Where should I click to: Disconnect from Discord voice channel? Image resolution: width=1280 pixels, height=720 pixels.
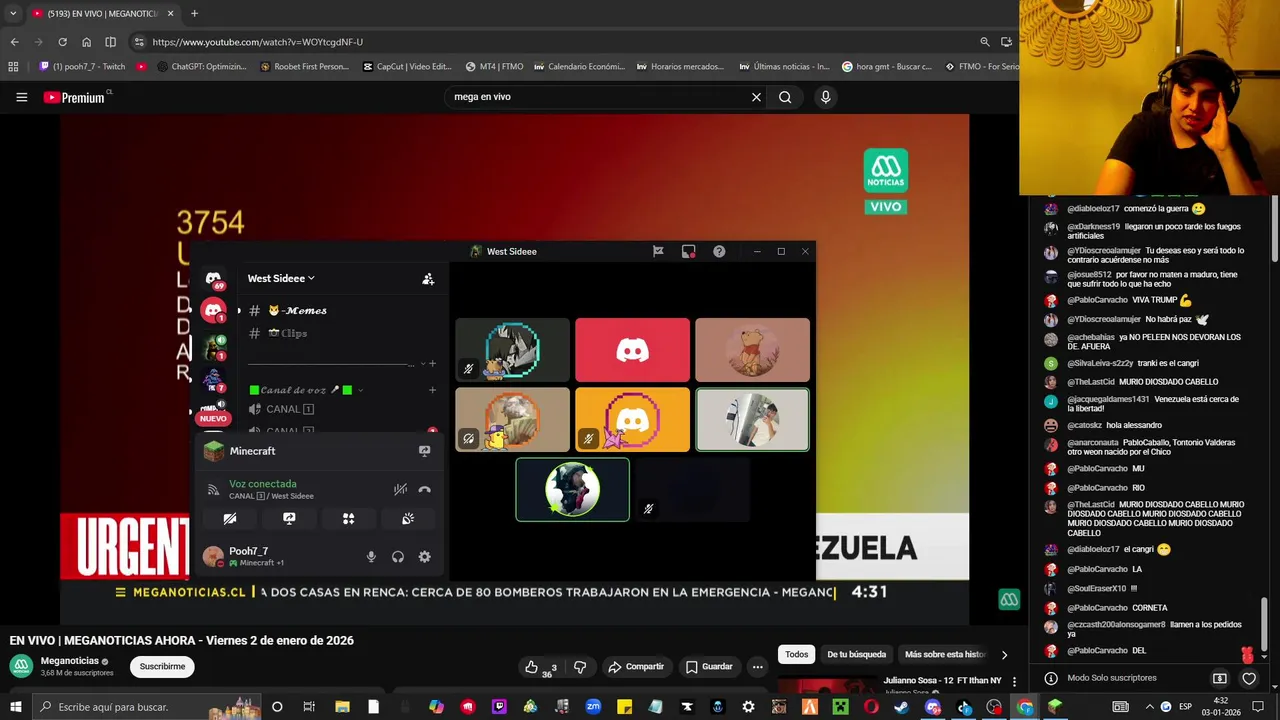424,489
